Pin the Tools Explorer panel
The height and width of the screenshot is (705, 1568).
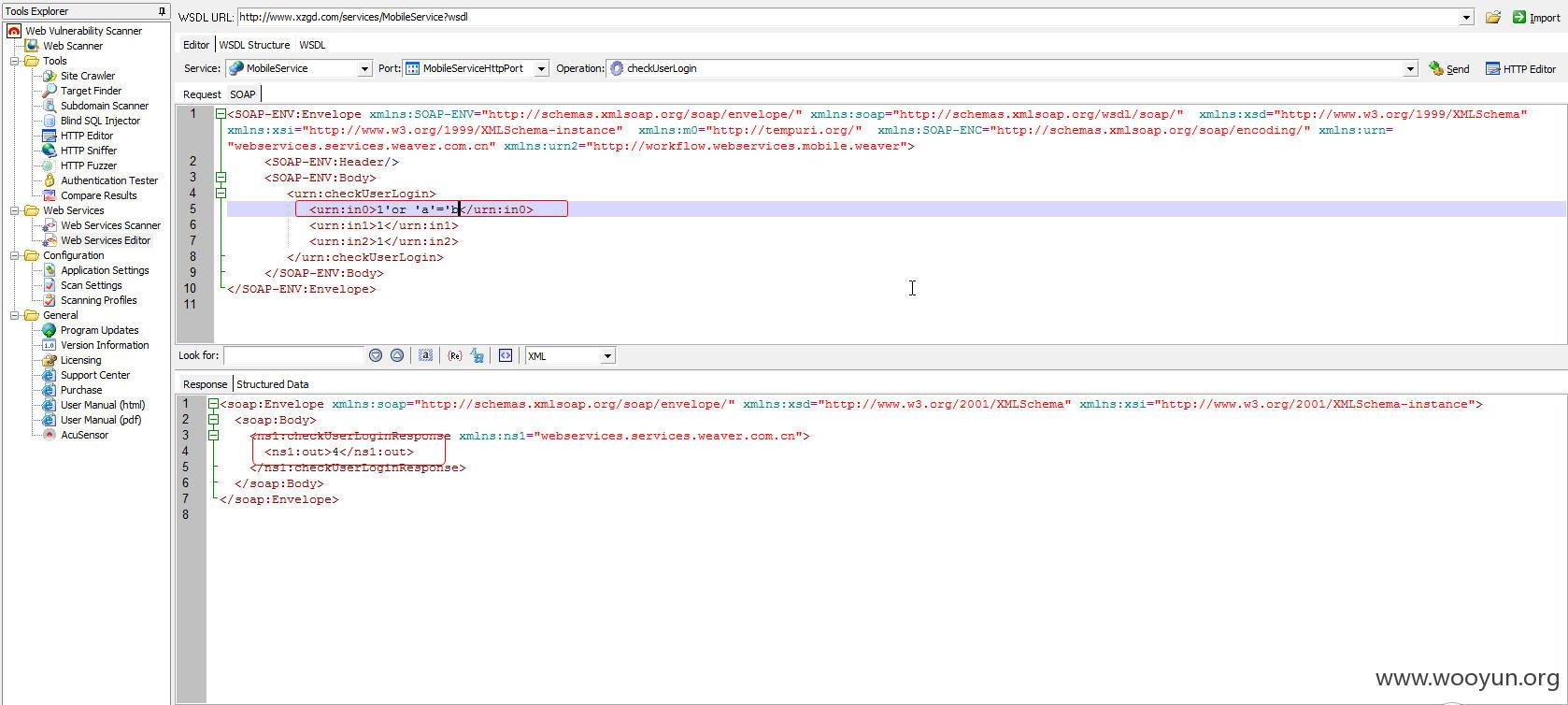[162, 11]
